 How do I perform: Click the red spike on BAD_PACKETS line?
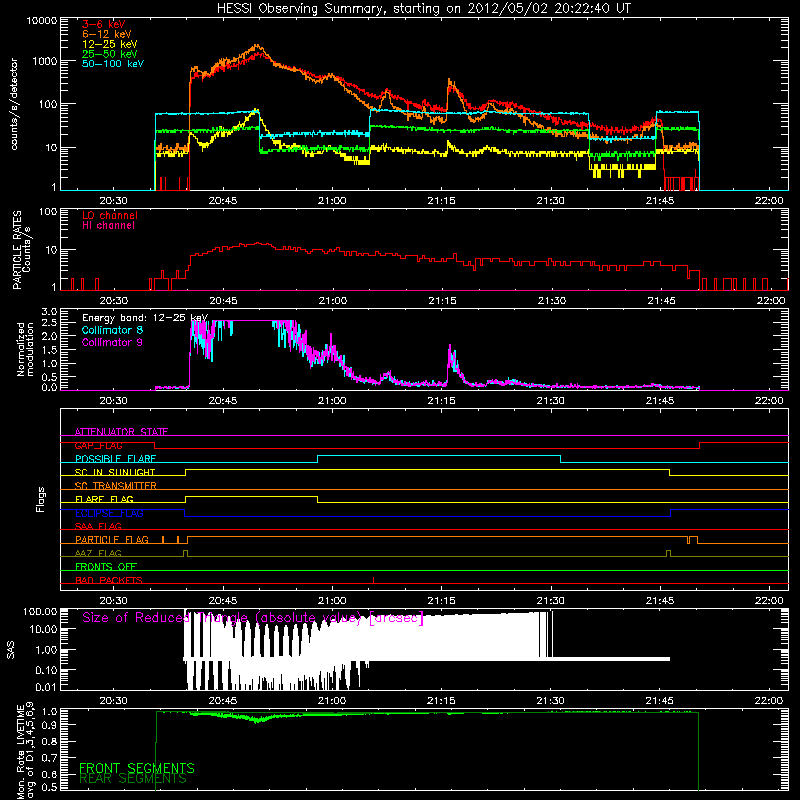(373, 580)
